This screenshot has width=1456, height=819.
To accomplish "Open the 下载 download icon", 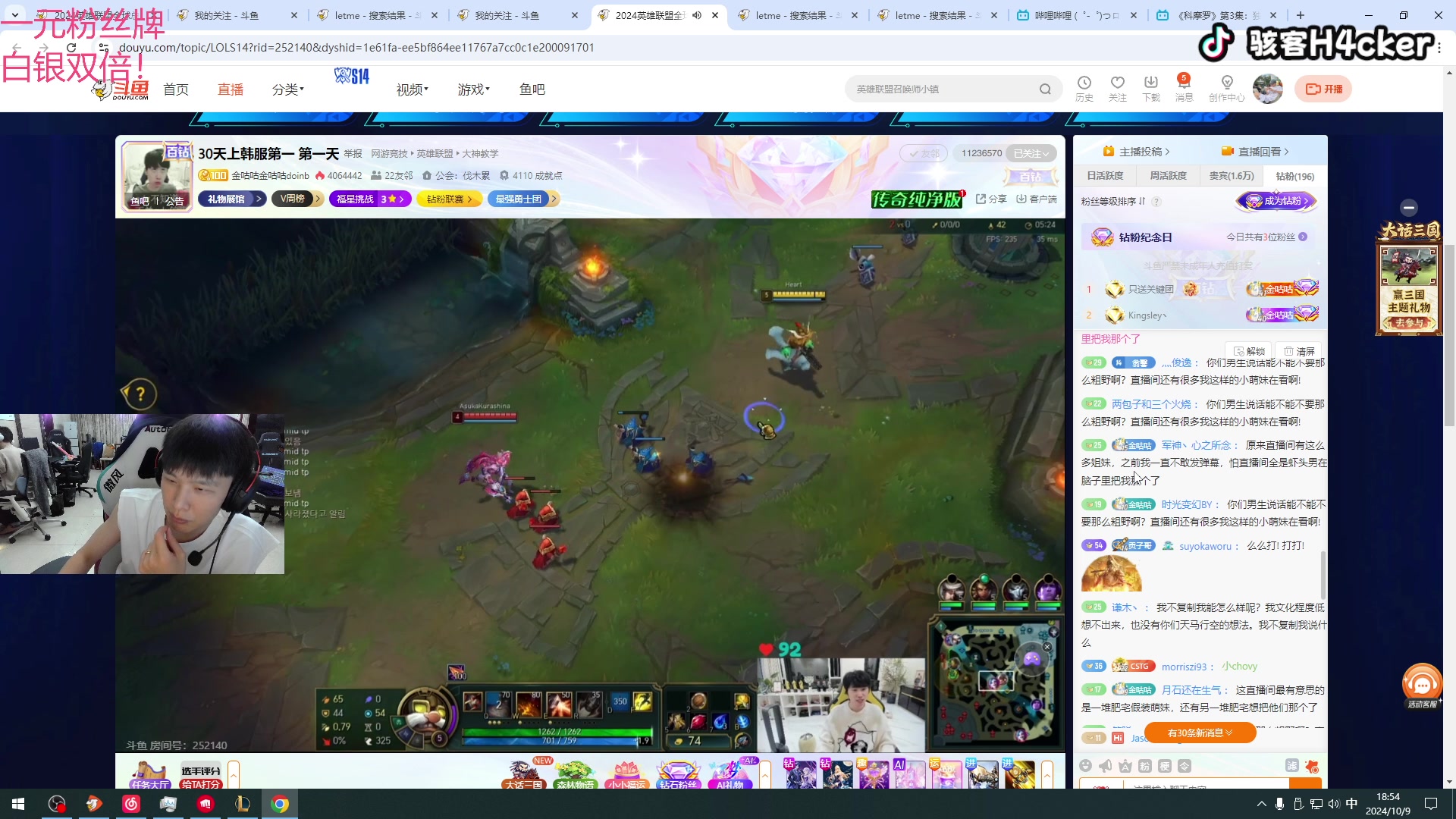I will [x=1151, y=89].
